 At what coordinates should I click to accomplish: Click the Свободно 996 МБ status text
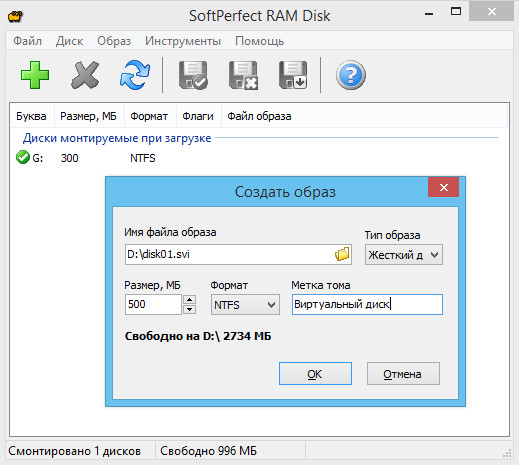pyautogui.click(x=209, y=451)
